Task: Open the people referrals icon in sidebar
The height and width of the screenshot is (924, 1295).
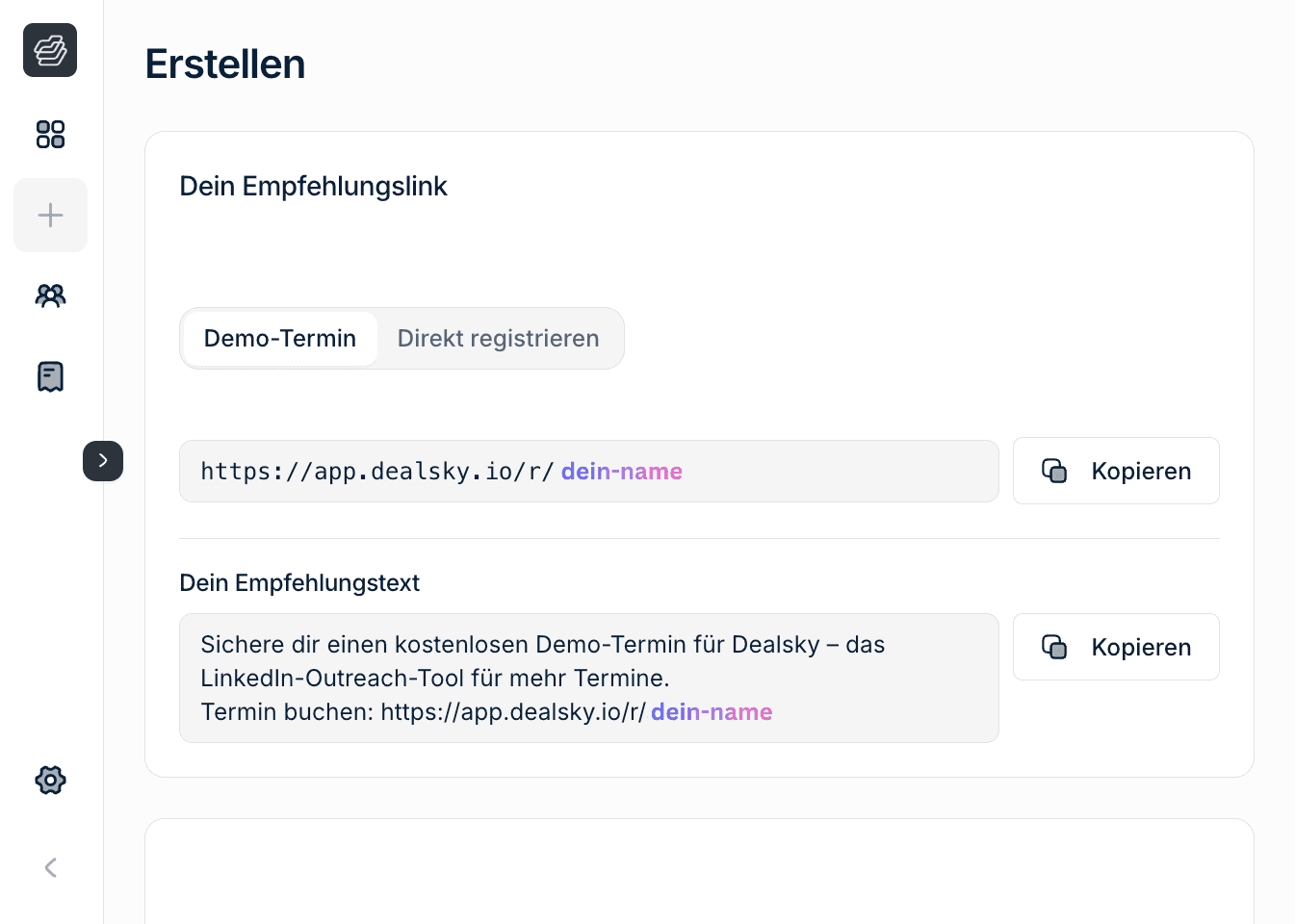Action: pyautogui.click(x=50, y=295)
